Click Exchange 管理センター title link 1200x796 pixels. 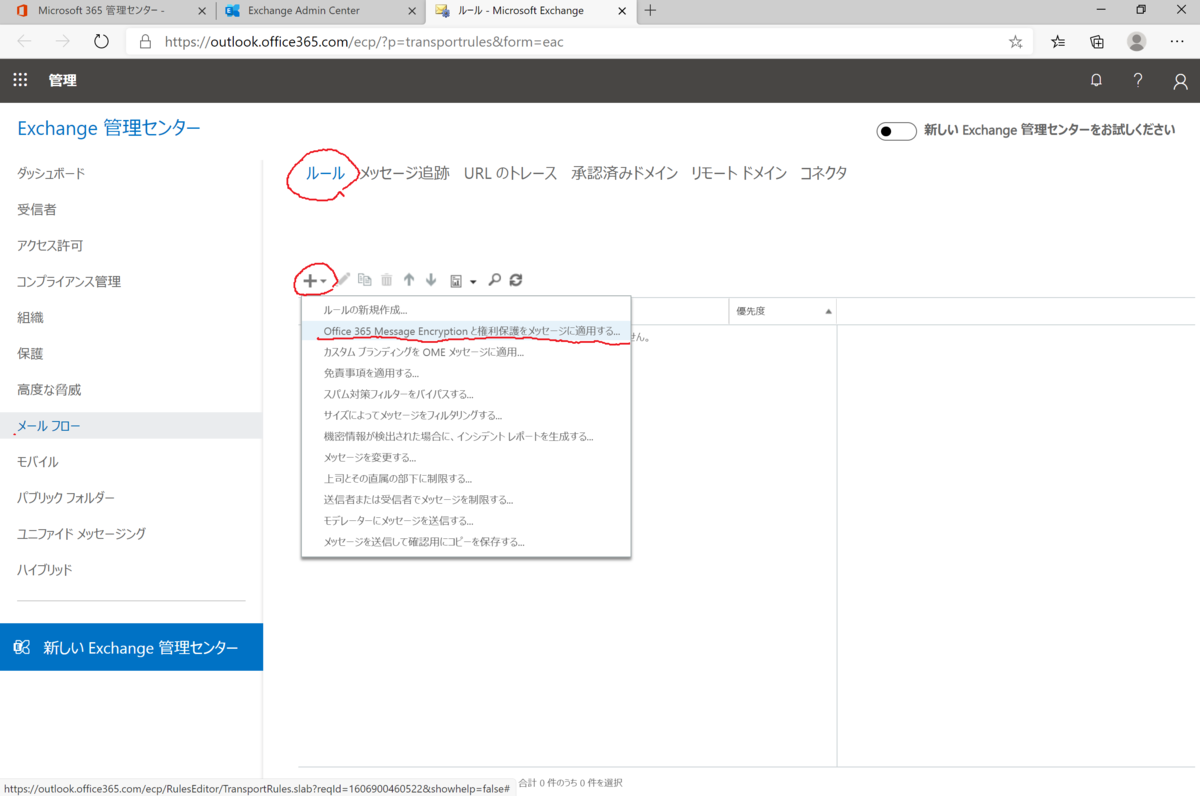point(109,128)
